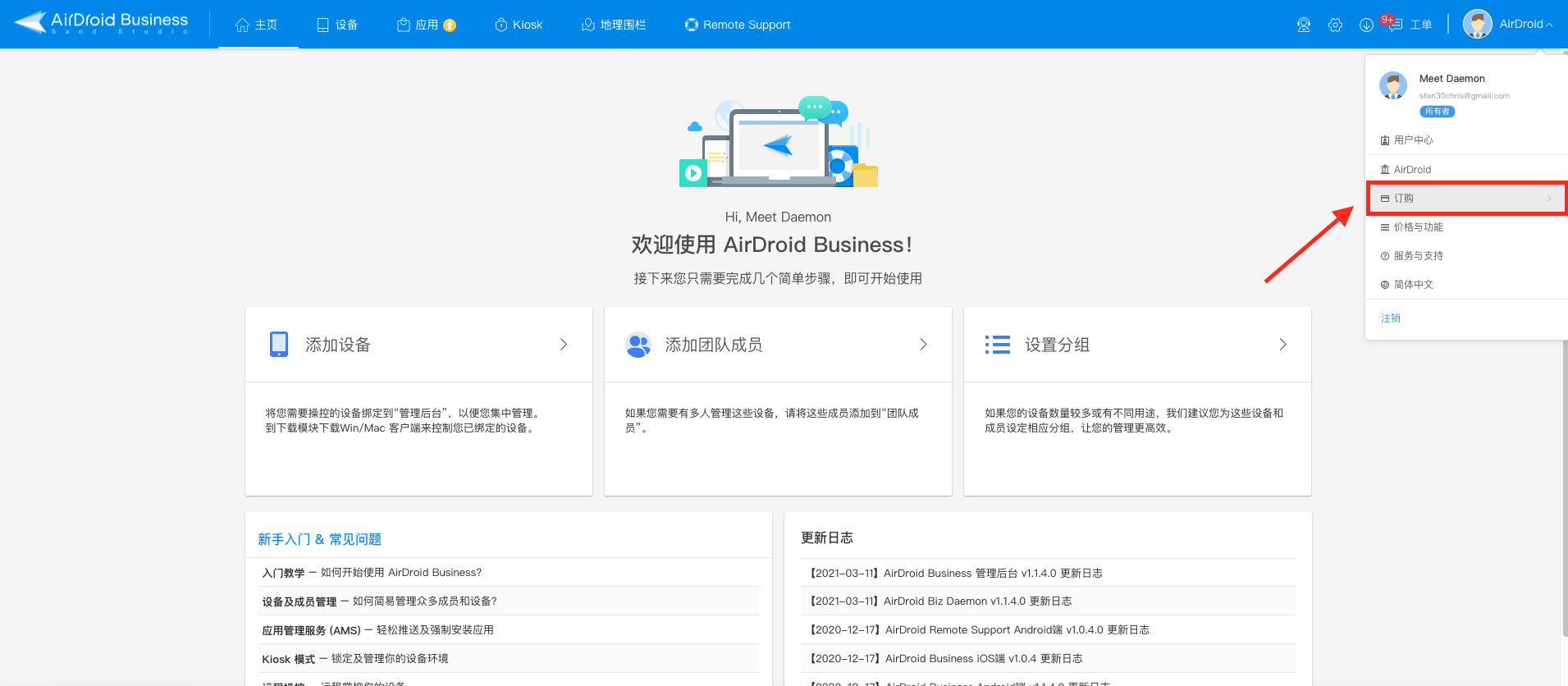1568x686 pixels.
Task: Click the page vertical scrollbar
Action: pyautogui.click(x=1565, y=345)
